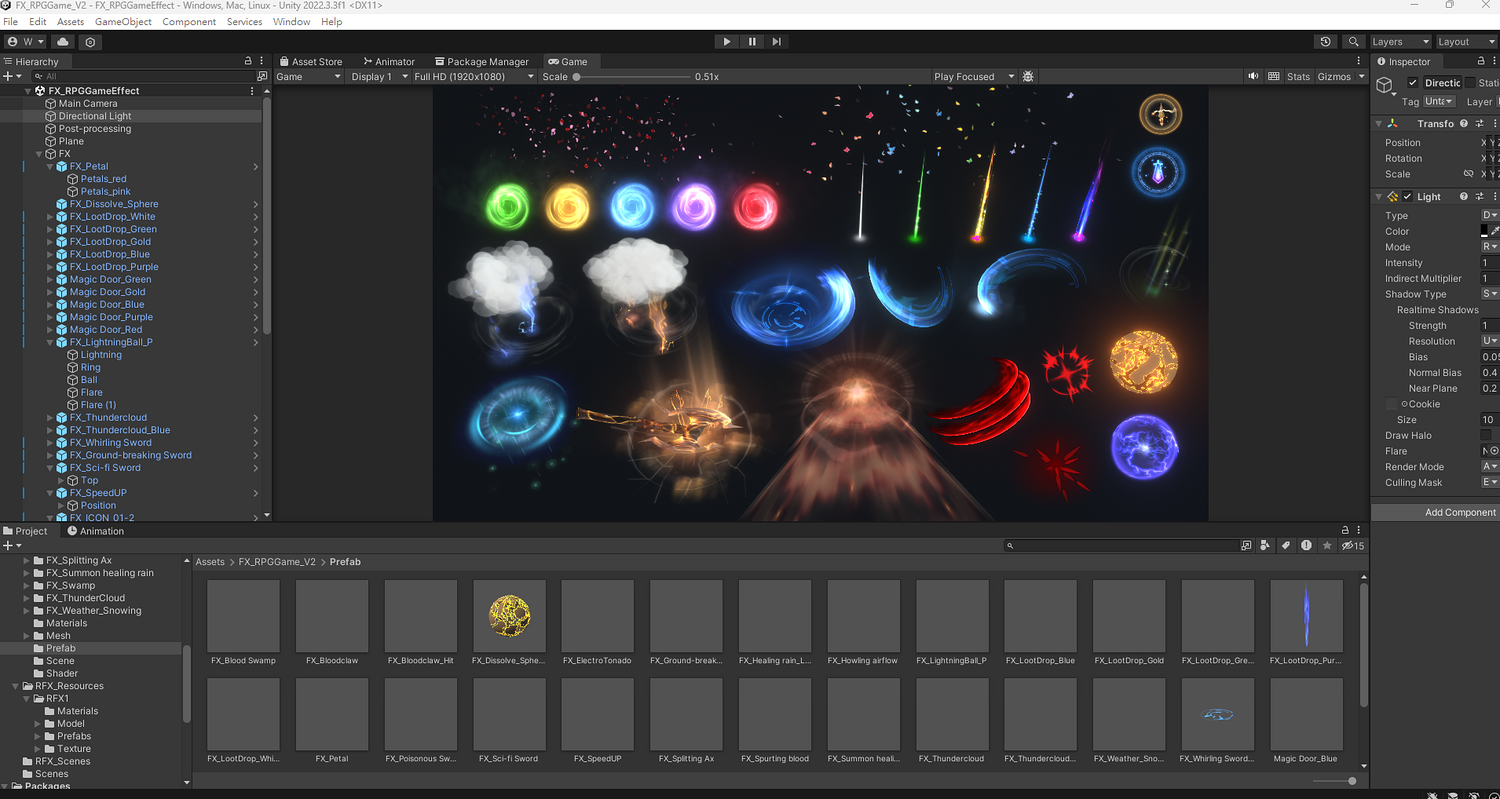Open the GameObject menu
The height and width of the screenshot is (799, 1500).
tap(123, 21)
